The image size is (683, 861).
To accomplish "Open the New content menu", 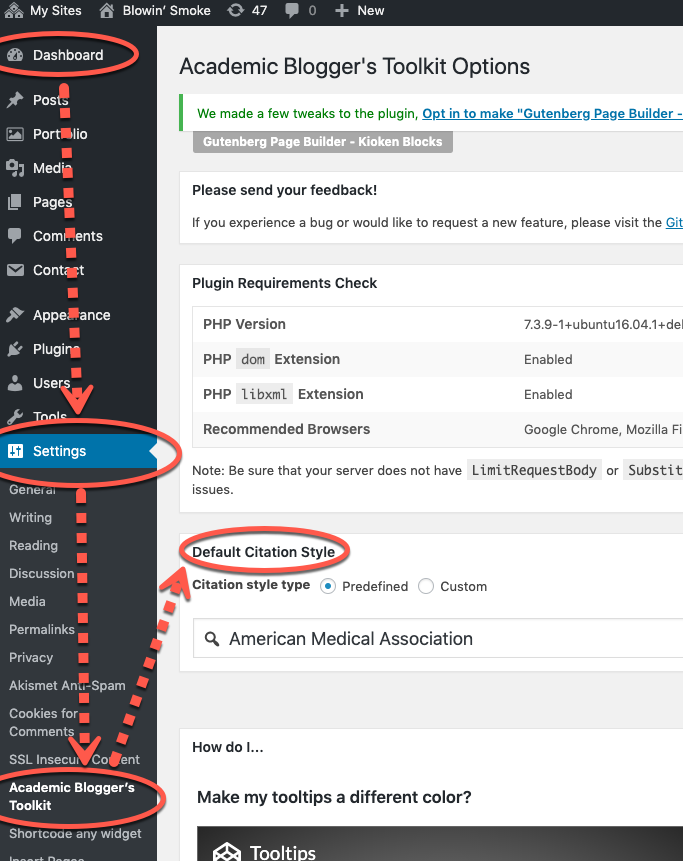I will [359, 11].
